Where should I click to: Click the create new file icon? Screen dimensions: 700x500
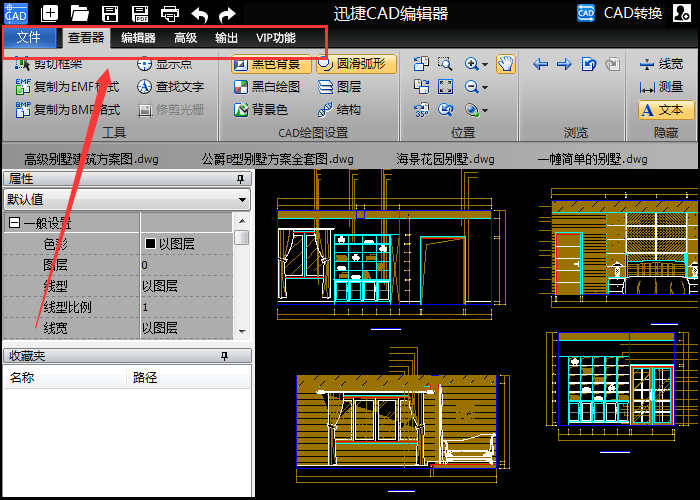[x=50, y=13]
